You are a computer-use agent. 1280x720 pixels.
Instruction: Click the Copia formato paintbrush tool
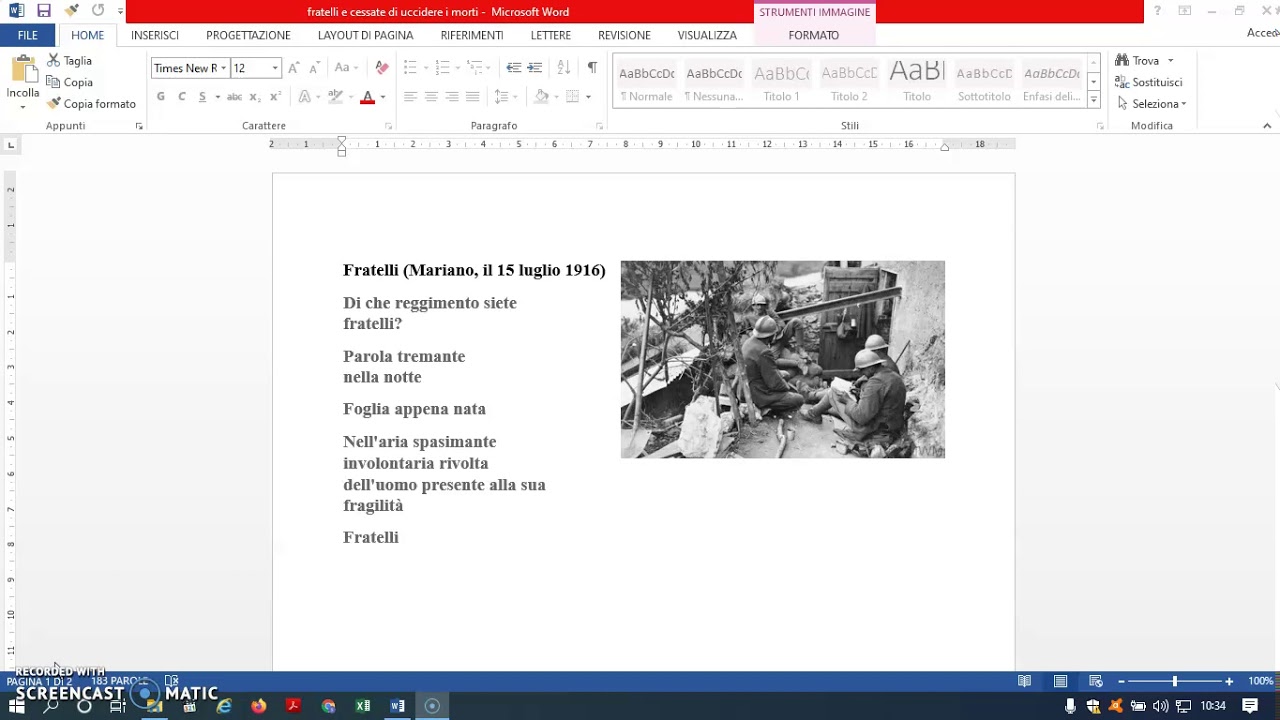(91, 104)
